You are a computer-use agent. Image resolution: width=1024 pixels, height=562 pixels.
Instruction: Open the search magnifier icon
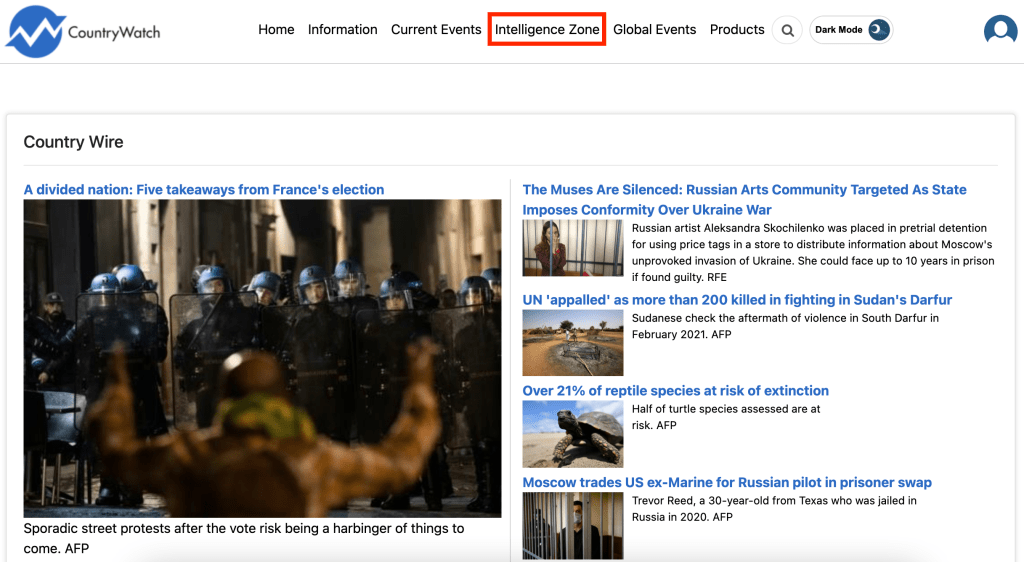pyautogui.click(x=788, y=30)
